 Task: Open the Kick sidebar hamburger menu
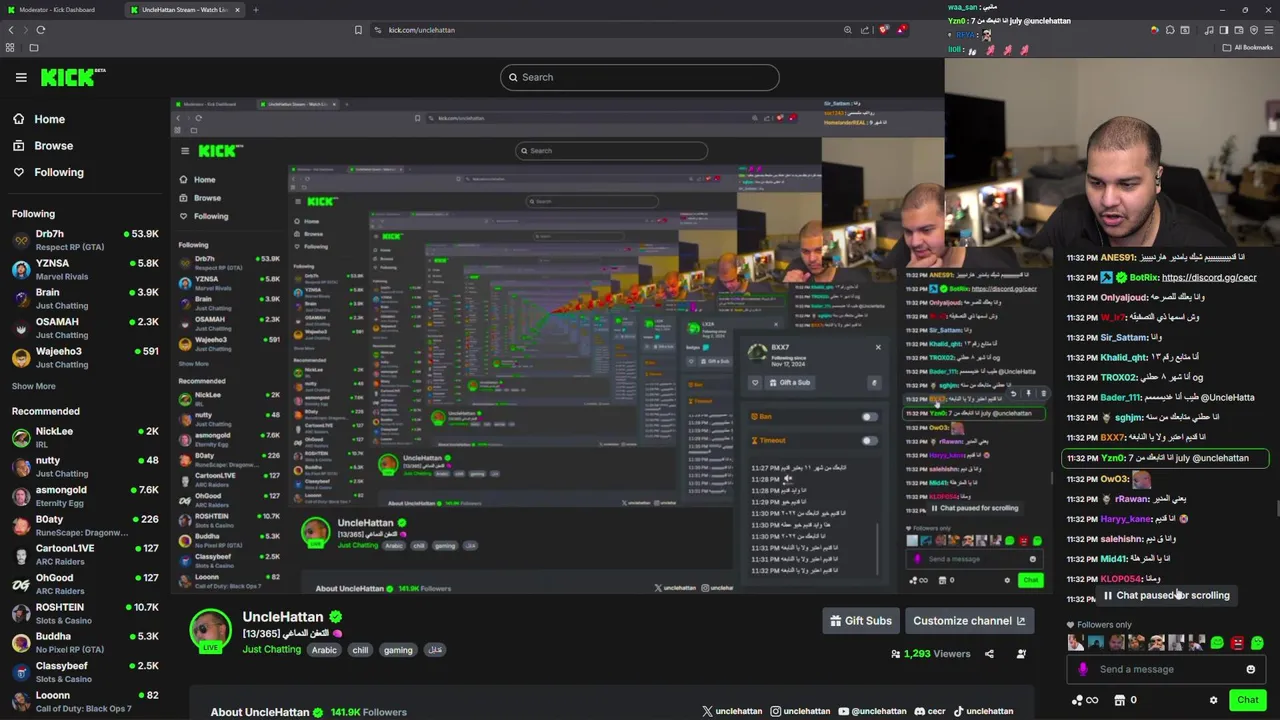[21, 77]
